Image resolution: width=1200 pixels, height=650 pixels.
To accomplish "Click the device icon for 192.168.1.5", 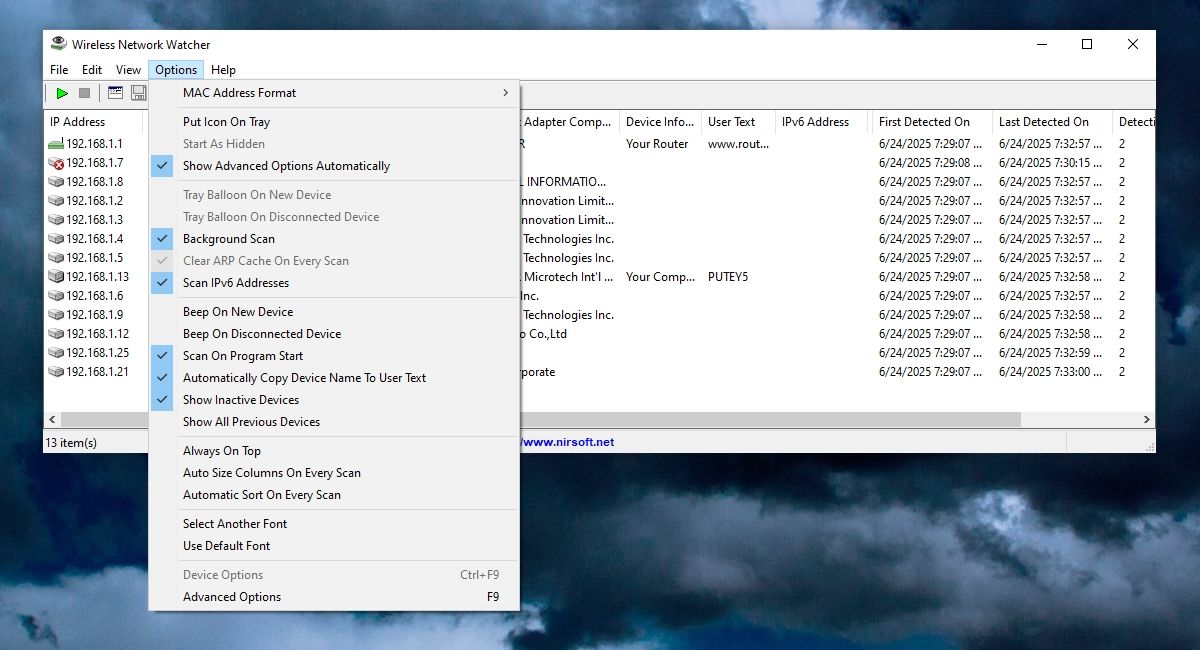I will click(x=56, y=258).
